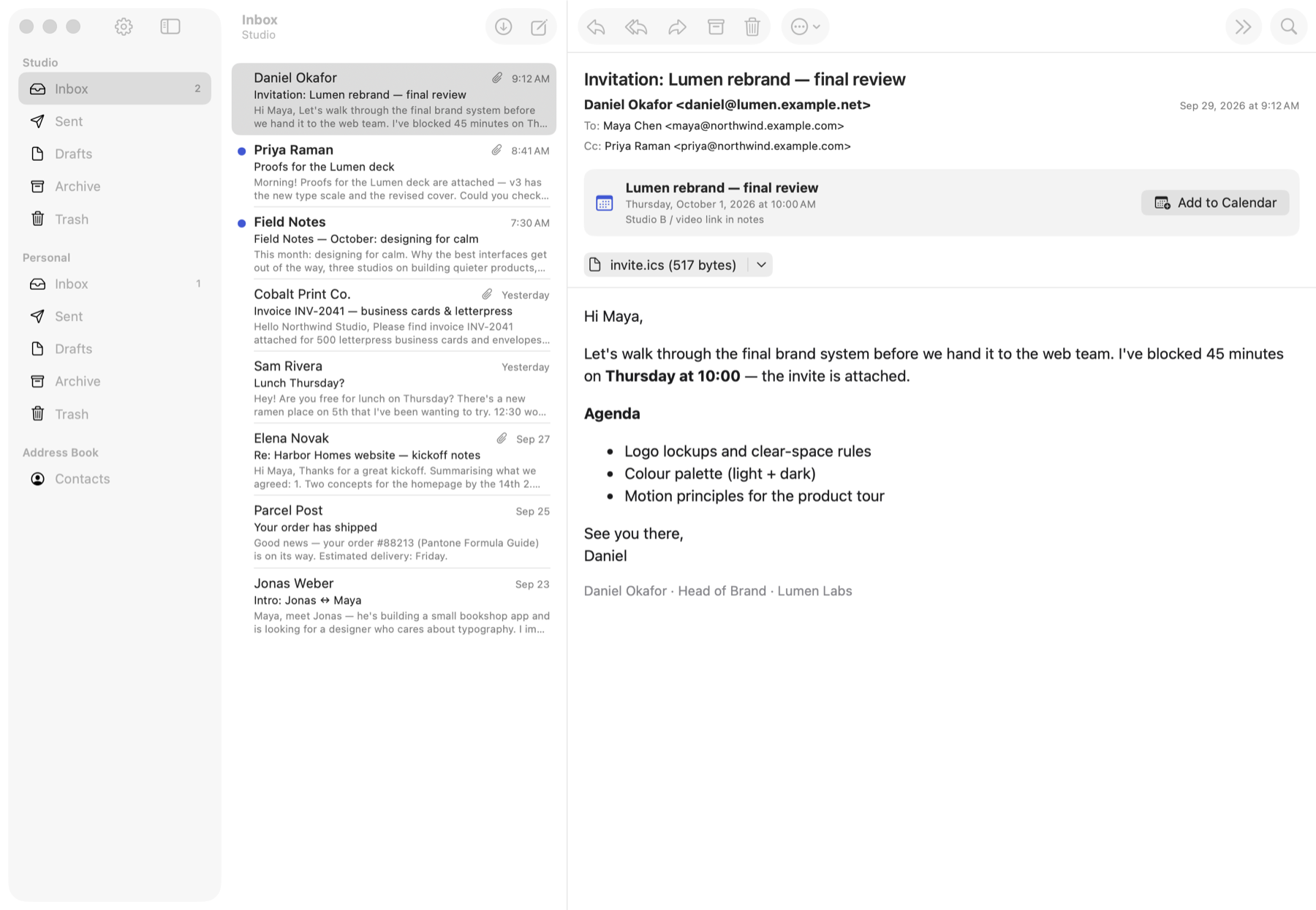The height and width of the screenshot is (910, 1316).
Task: Click Cc recipient Priya Raman in the header
Action: point(727,146)
